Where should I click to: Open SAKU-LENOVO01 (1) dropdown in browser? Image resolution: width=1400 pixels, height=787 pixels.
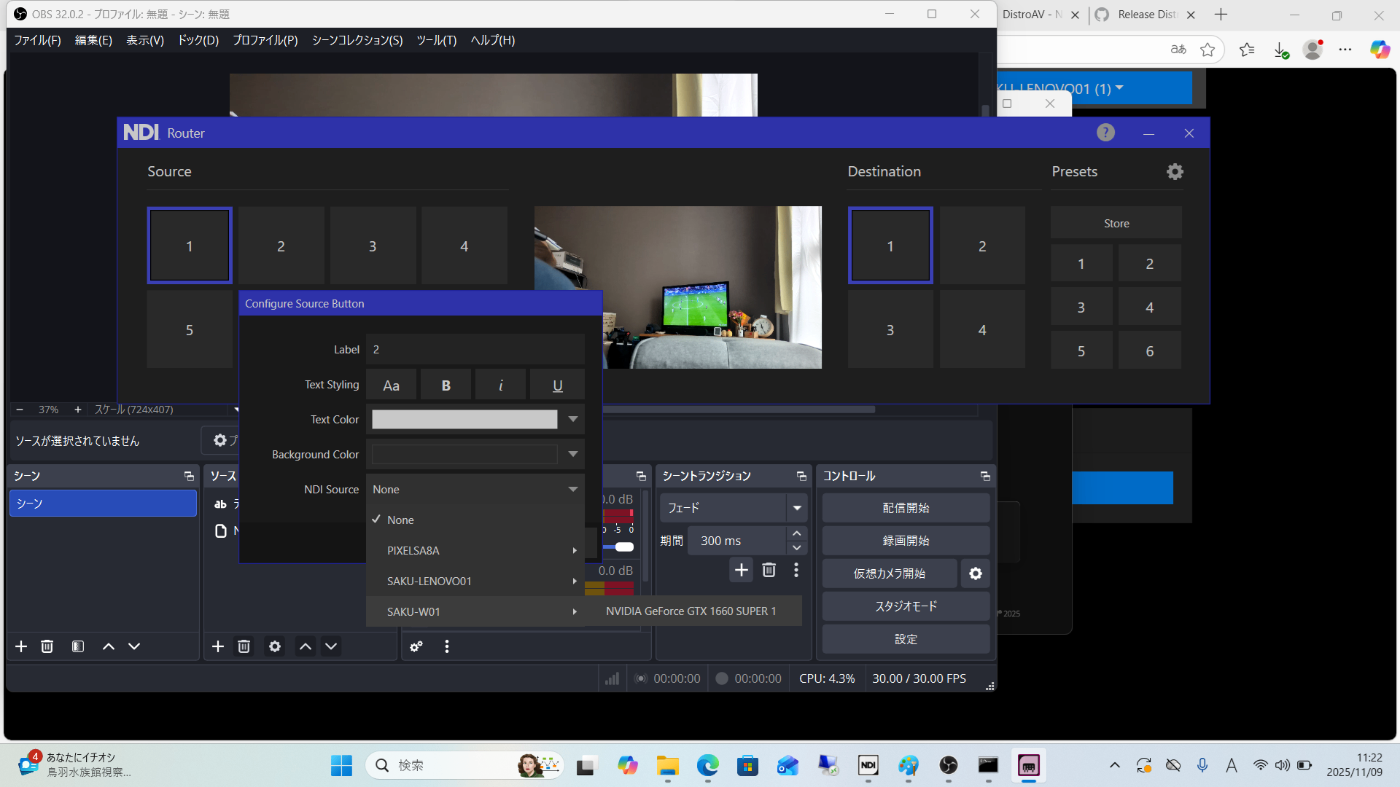tap(1094, 88)
